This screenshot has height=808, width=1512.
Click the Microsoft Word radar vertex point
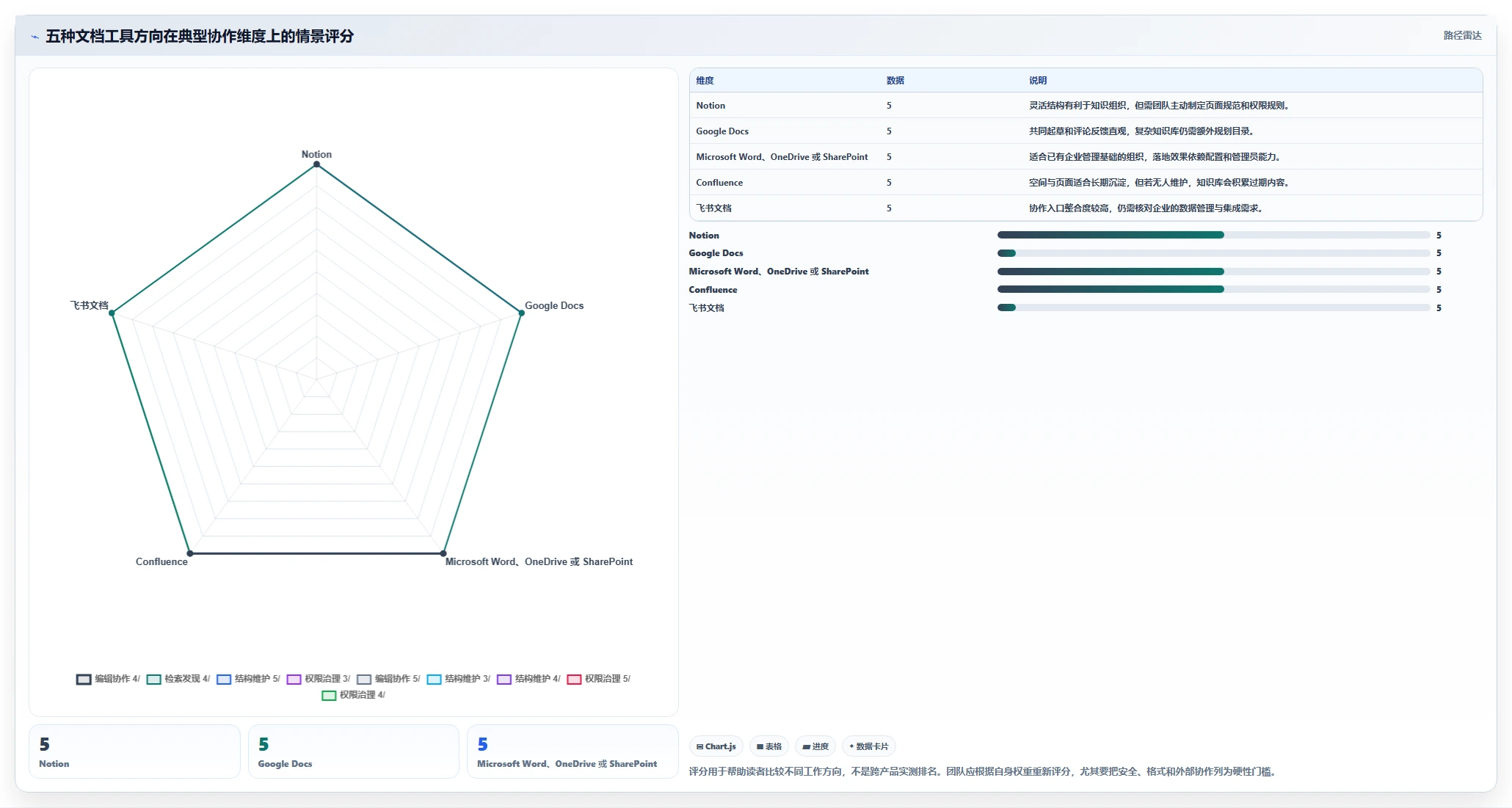click(443, 553)
